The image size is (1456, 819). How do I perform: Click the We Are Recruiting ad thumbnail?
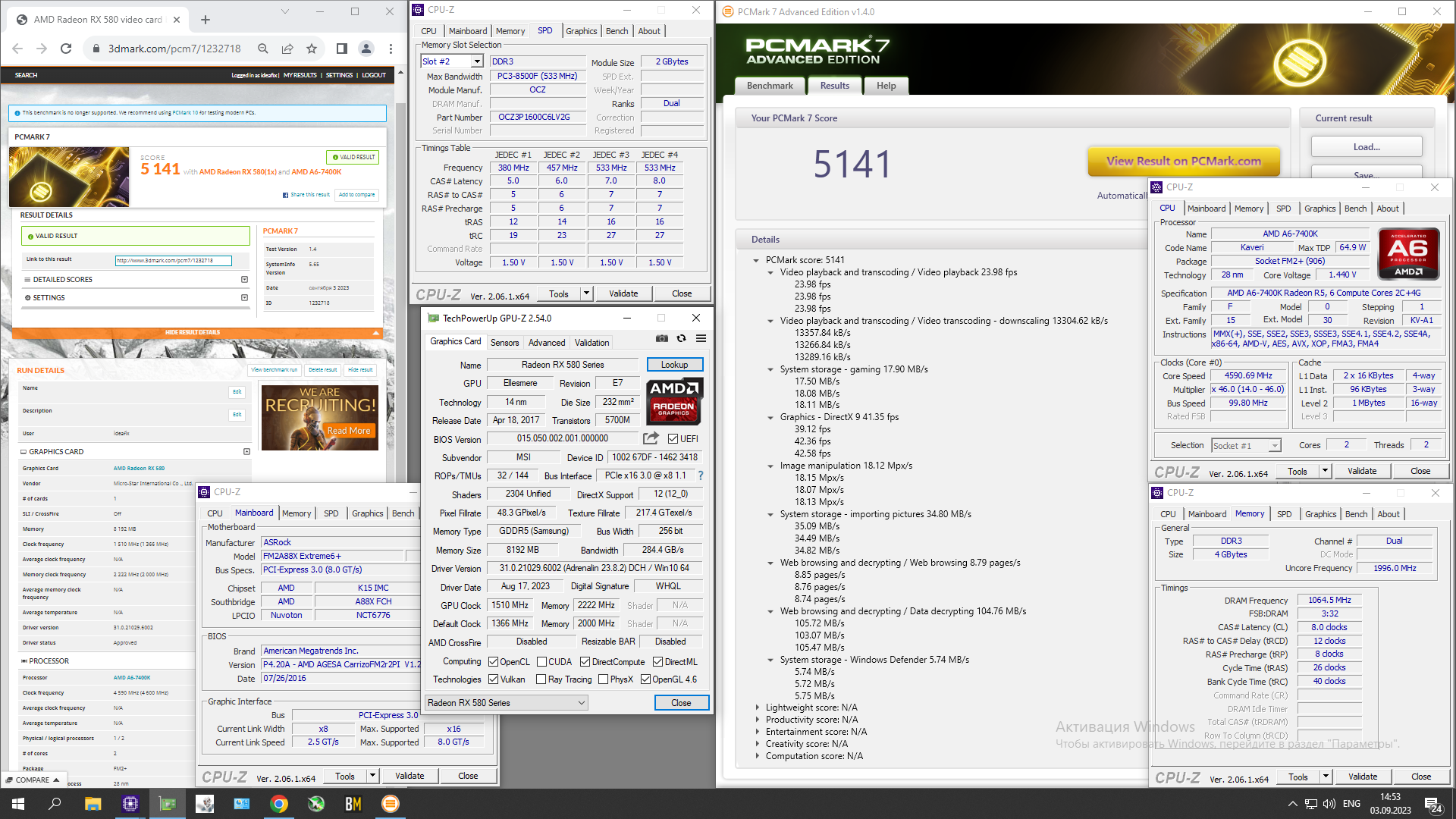pos(319,417)
